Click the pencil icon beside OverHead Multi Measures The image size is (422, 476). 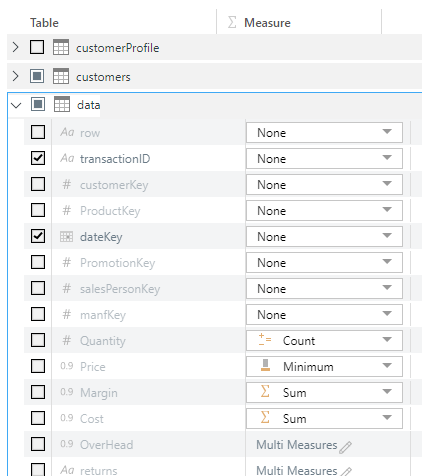click(346, 447)
